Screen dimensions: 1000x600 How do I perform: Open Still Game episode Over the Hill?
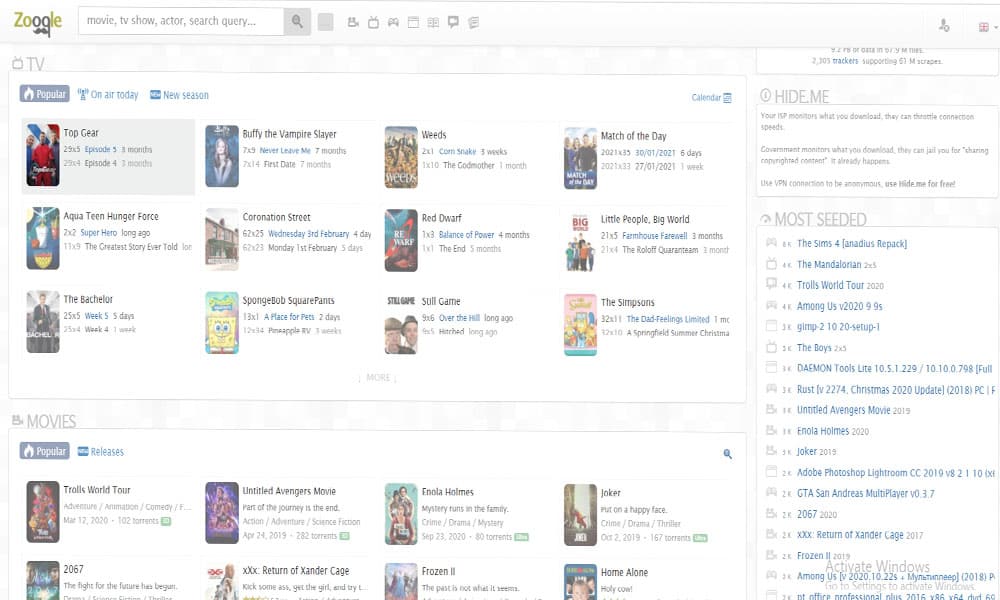click(x=459, y=318)
